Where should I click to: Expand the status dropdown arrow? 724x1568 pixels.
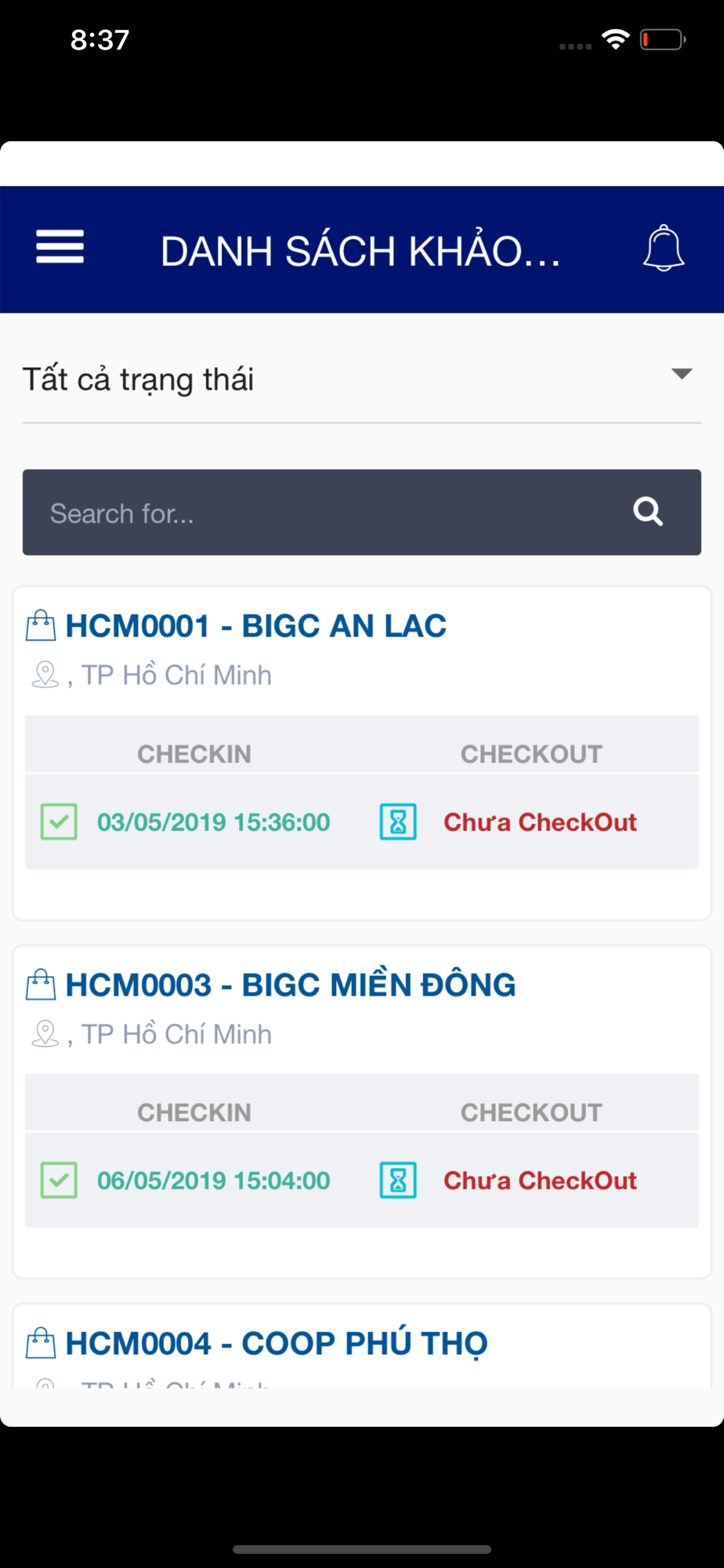click(x=682, y=374)
